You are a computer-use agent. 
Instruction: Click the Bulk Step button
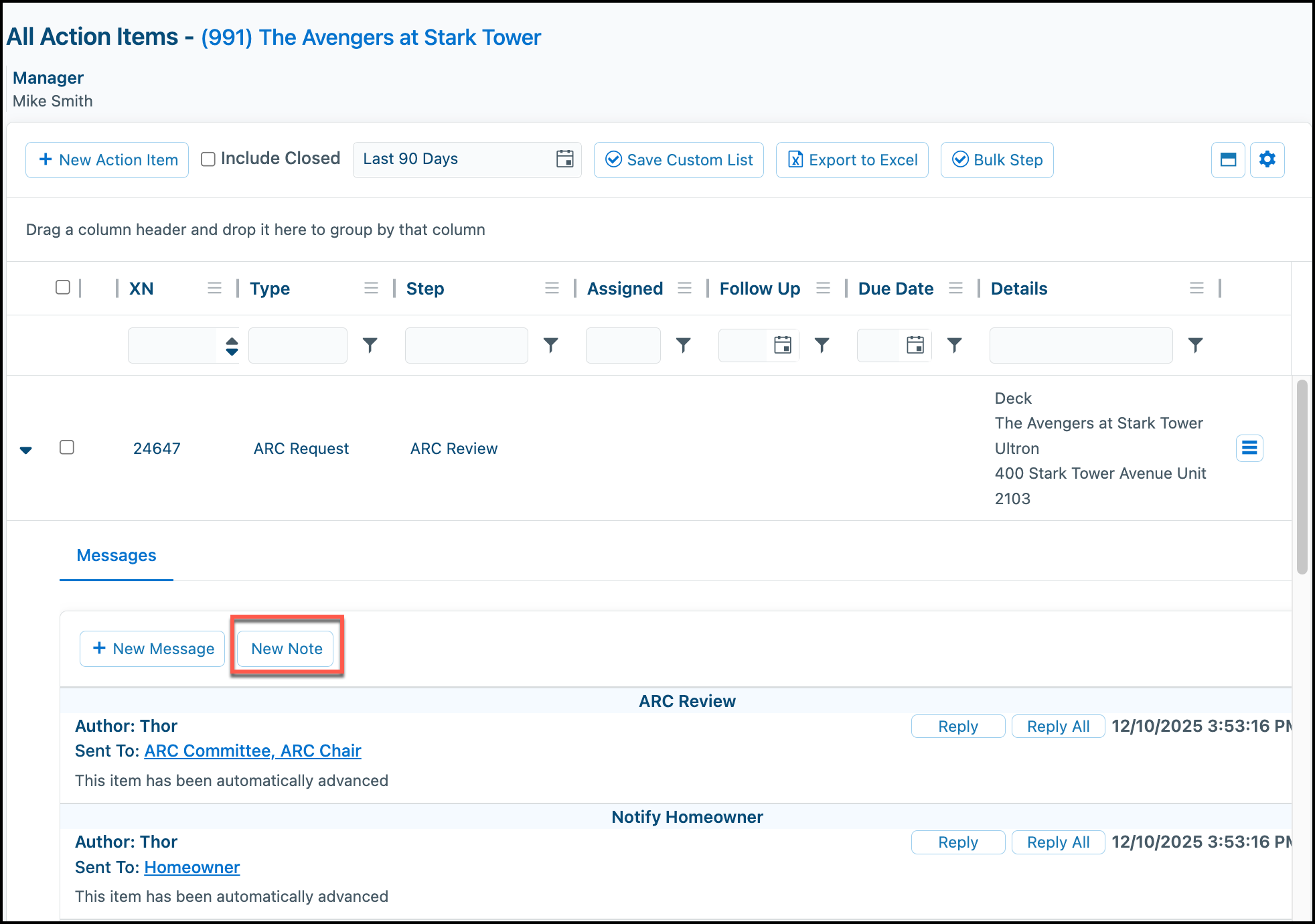[997, 160]
